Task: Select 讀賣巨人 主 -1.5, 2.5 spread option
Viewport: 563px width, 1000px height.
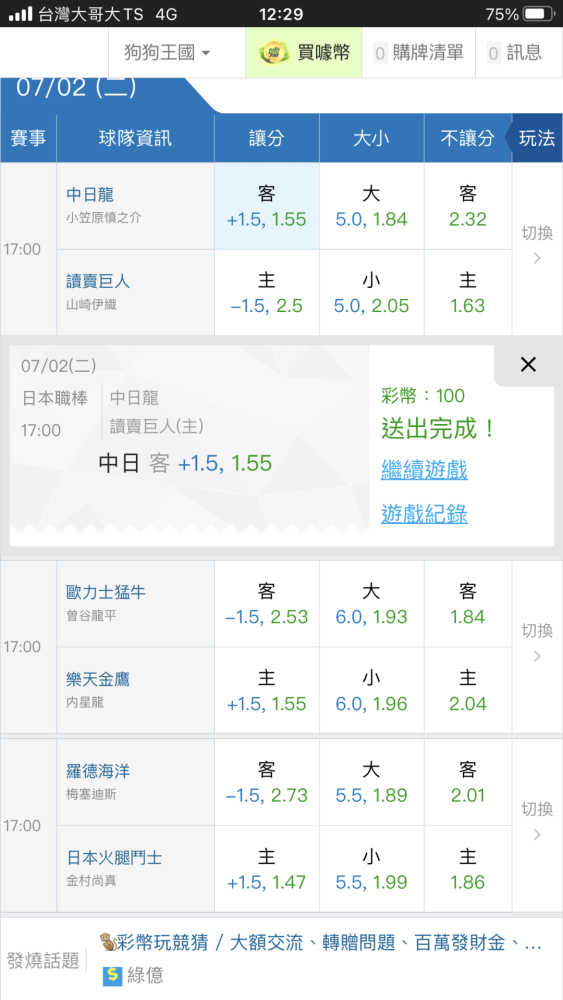Action: click(x=267, y=292)
